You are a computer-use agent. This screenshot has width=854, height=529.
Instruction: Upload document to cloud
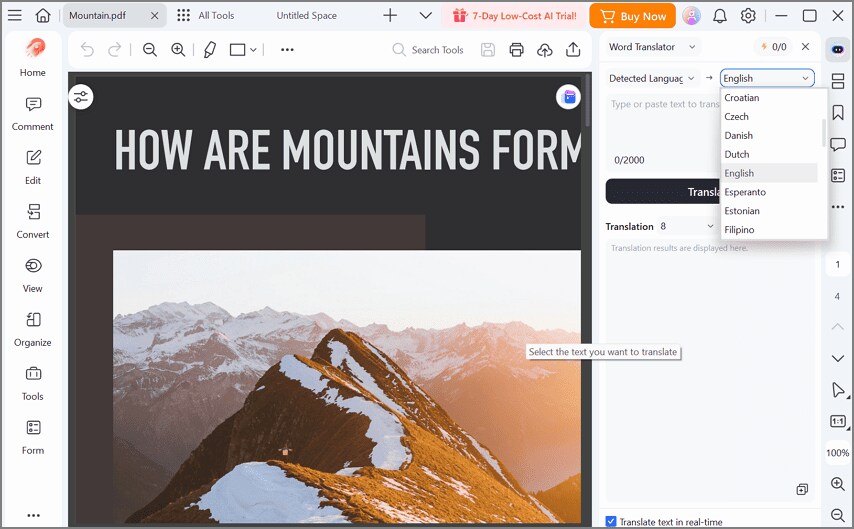click(x=545, y=50)
